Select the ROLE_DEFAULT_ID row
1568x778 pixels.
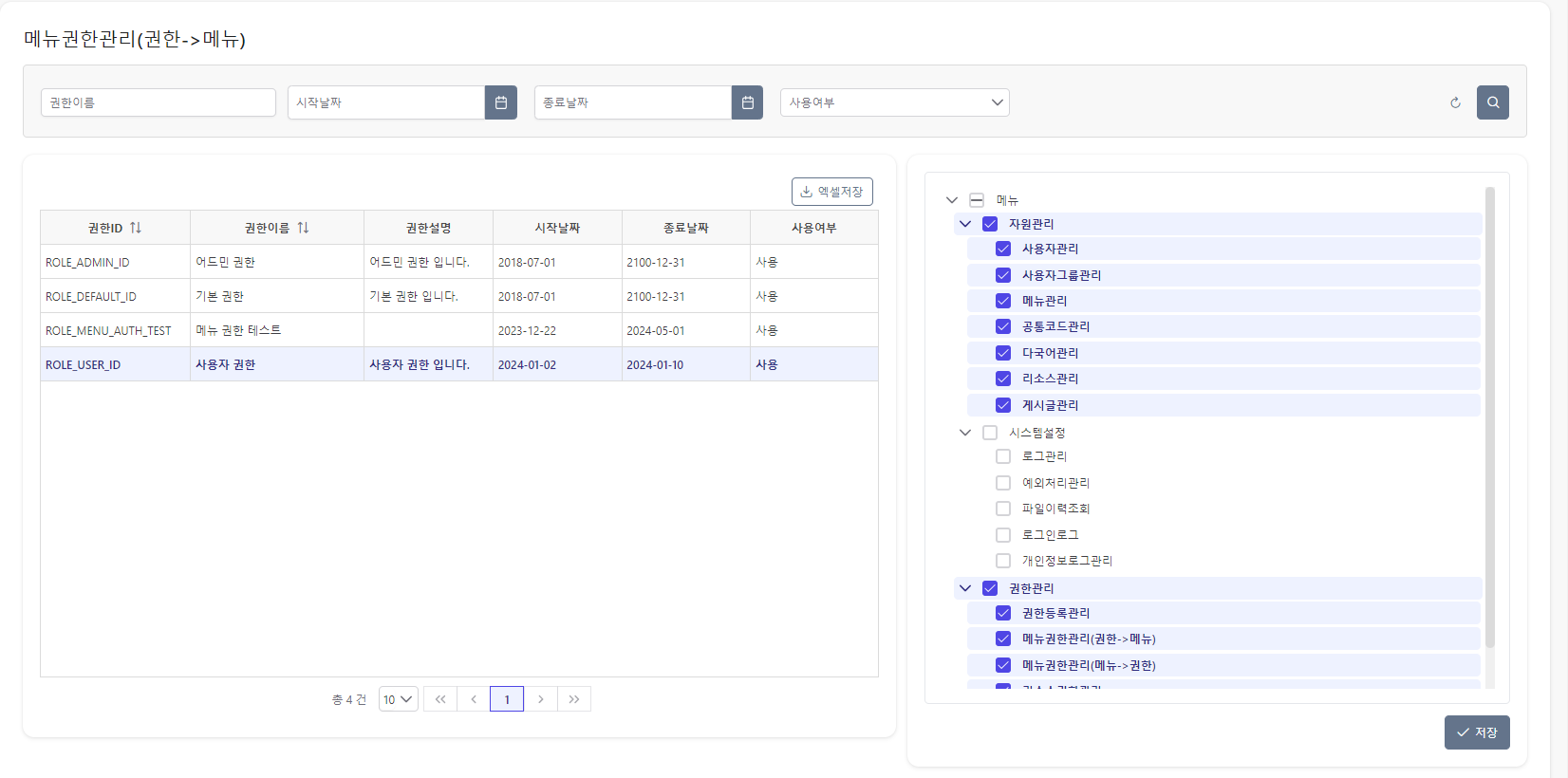pyautogui.click(x=459, y=296)
